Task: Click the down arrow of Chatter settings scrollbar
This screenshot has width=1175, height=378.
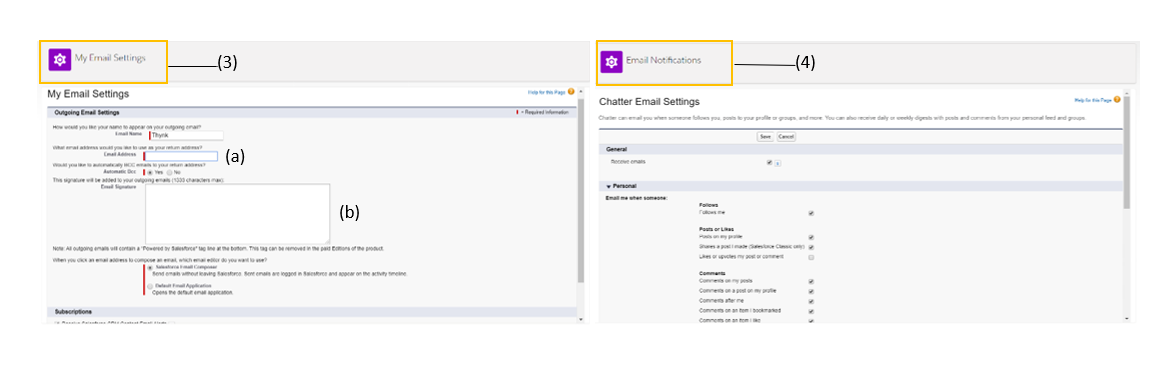Action: pyautogui.click(x=1127, y=319)
